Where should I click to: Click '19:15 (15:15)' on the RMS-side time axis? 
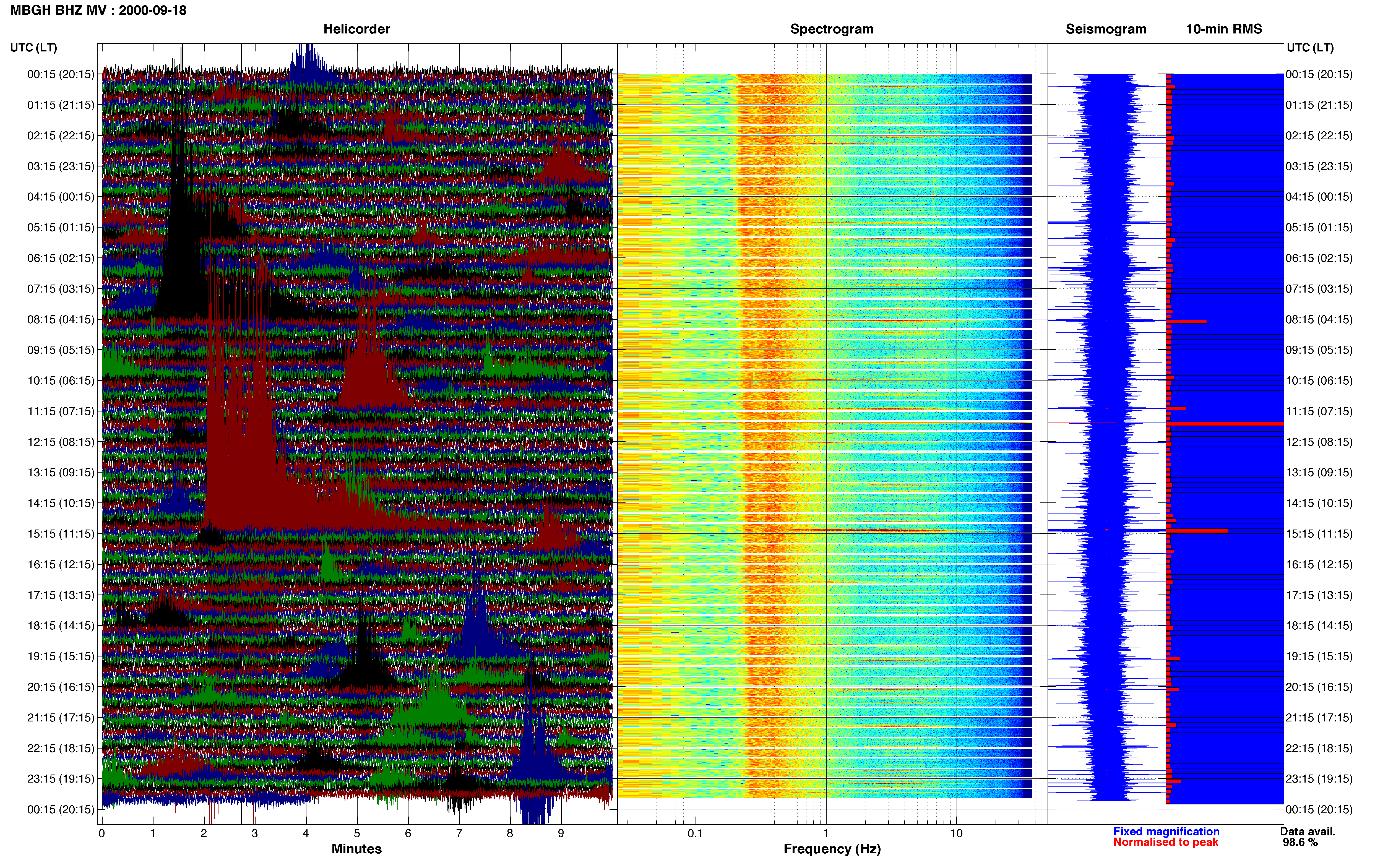pos(1319,656)
